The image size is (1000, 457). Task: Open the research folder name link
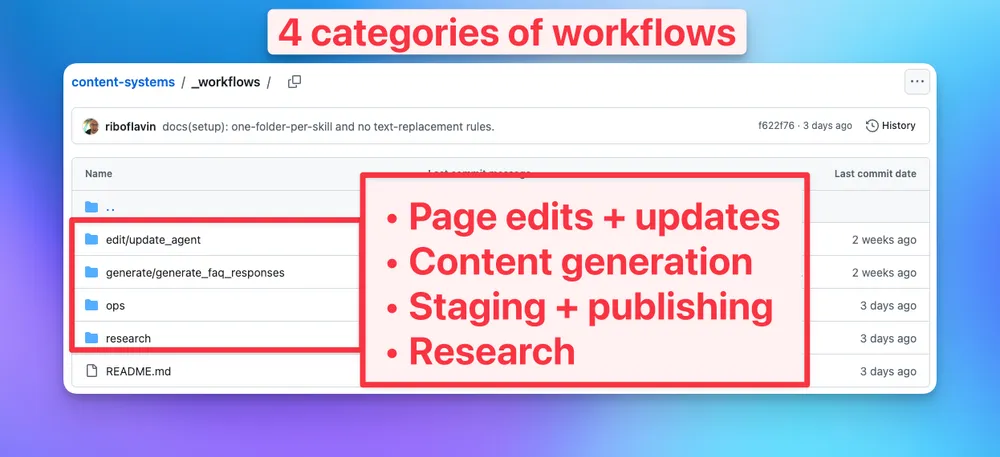click(x=128, y=338)
